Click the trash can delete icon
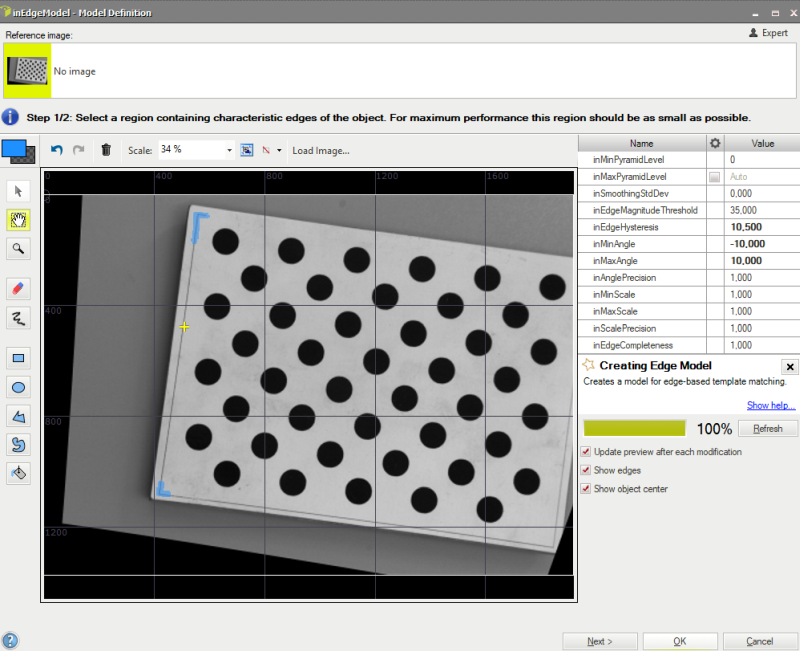 (106, 150)
